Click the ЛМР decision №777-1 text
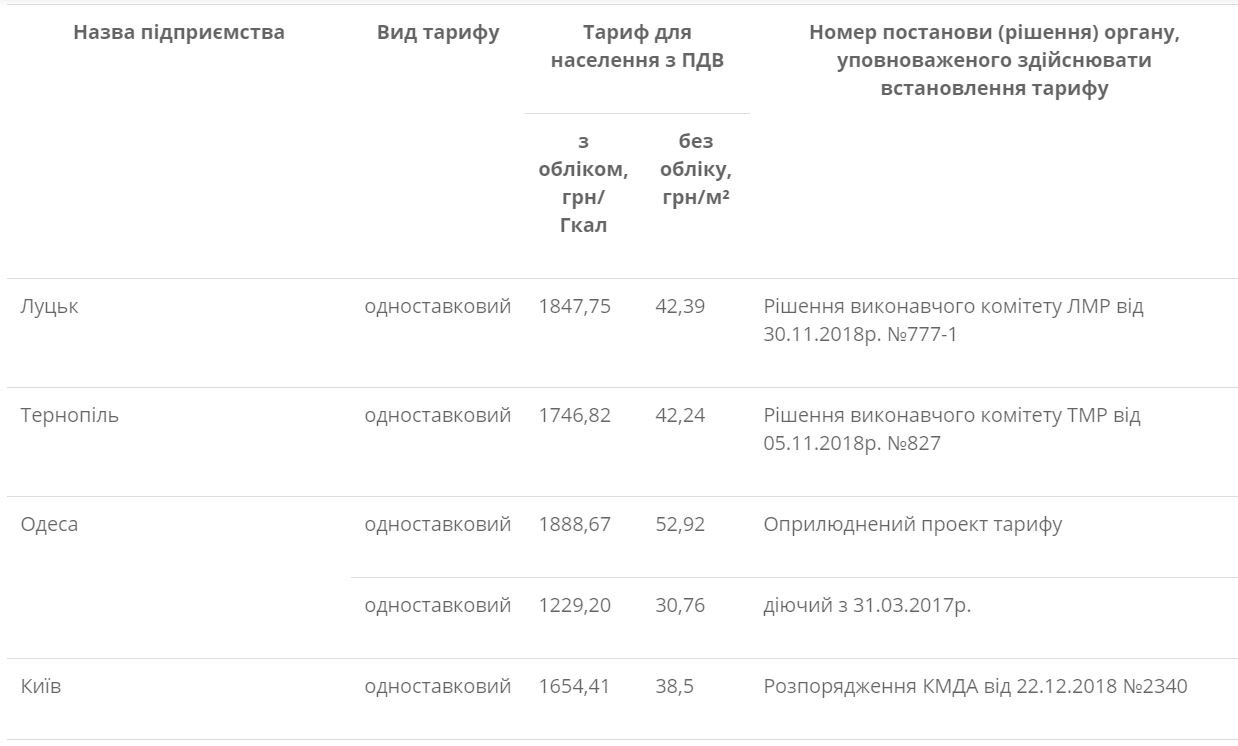This screenshot has height=746, width=1238. point(952,320)
